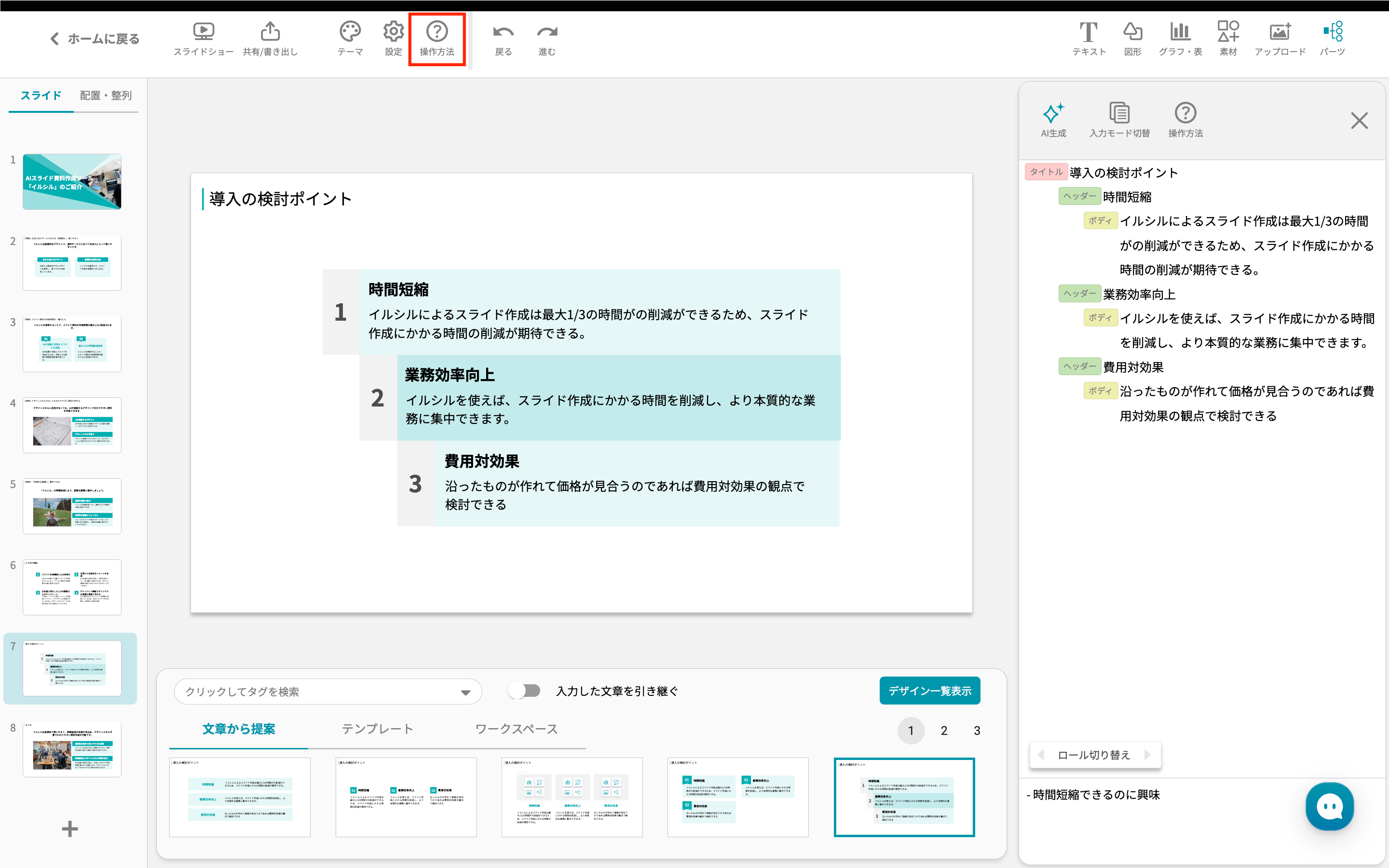
Task: Switch to the 配置・整列 tab
Action: (106, 95)
